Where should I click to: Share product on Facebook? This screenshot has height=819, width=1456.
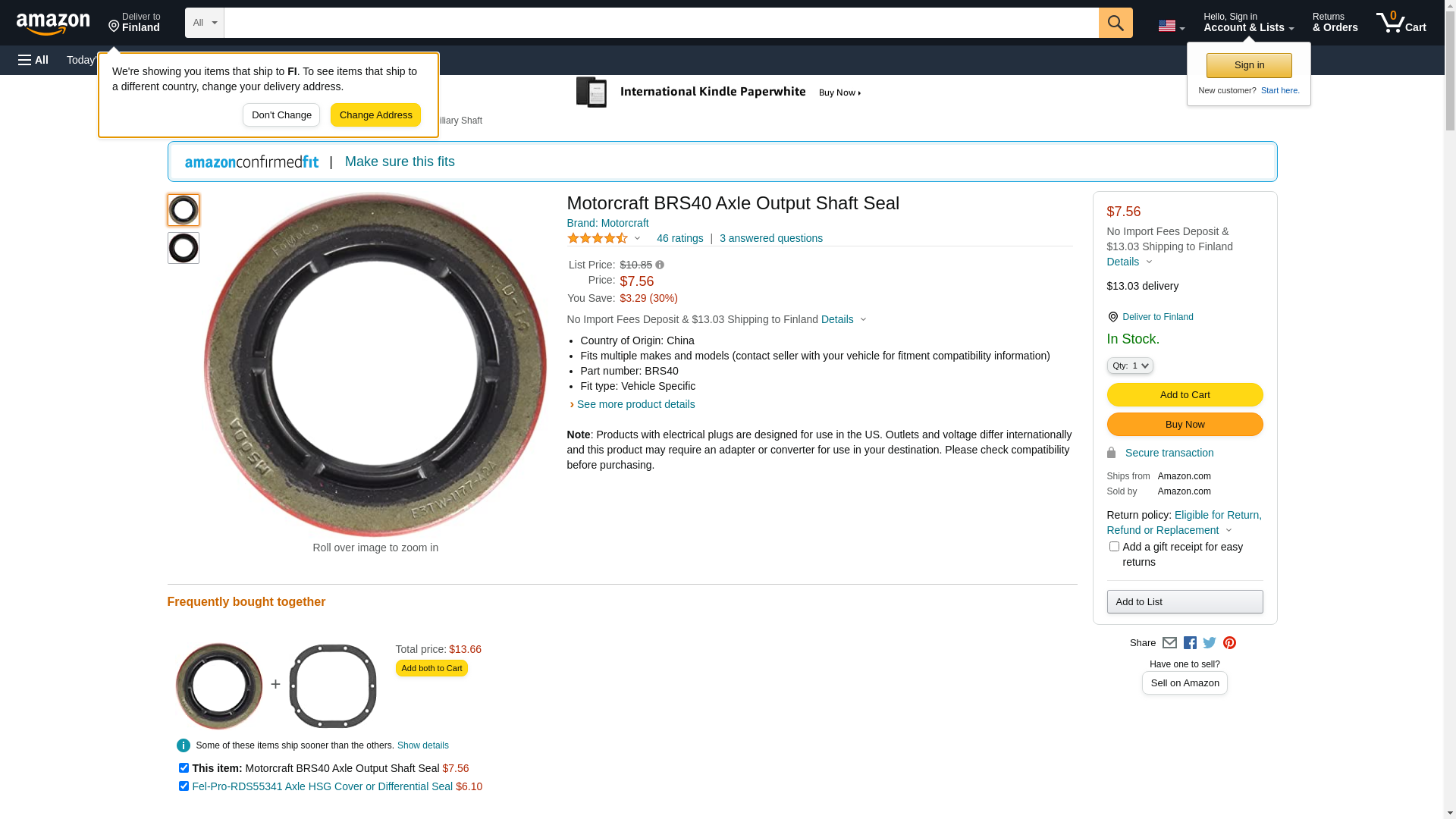click(1190, 643)
